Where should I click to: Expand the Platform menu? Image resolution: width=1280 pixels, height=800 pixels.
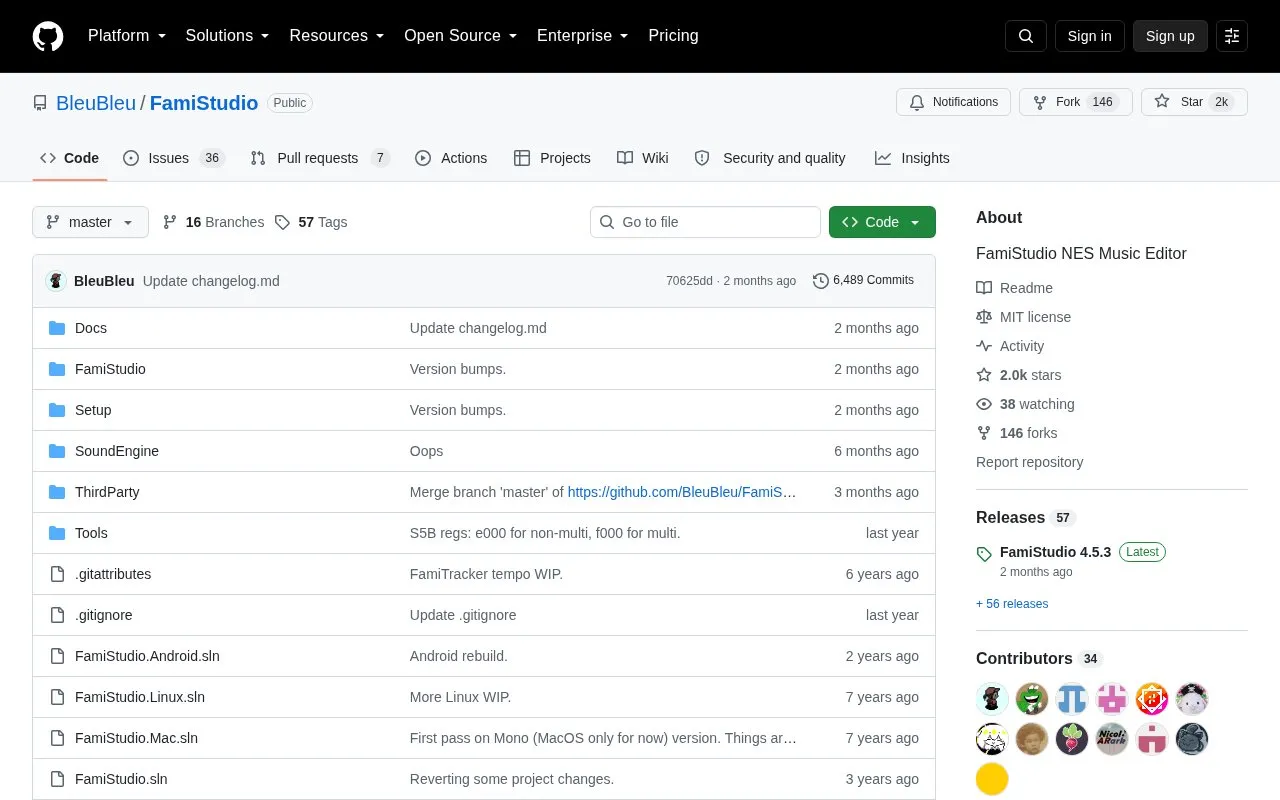[127, 36]
